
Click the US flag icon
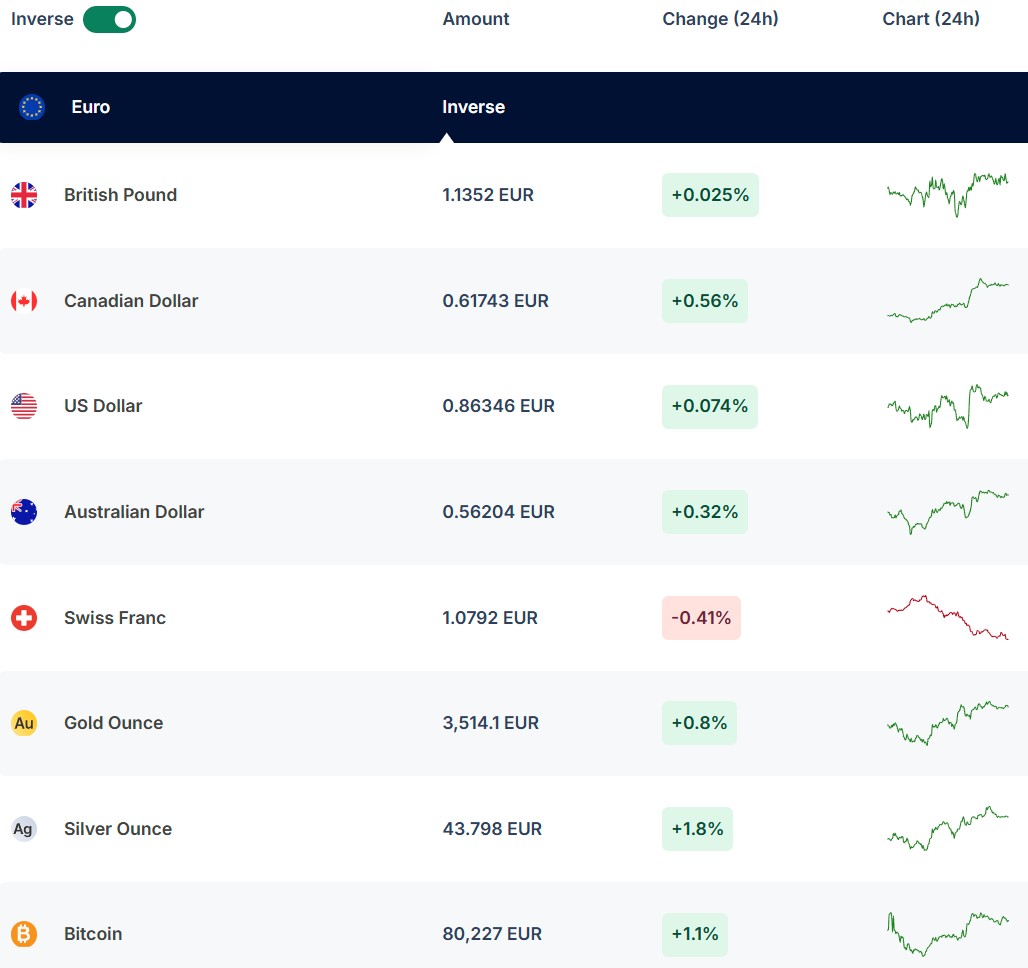click(24, 406)
